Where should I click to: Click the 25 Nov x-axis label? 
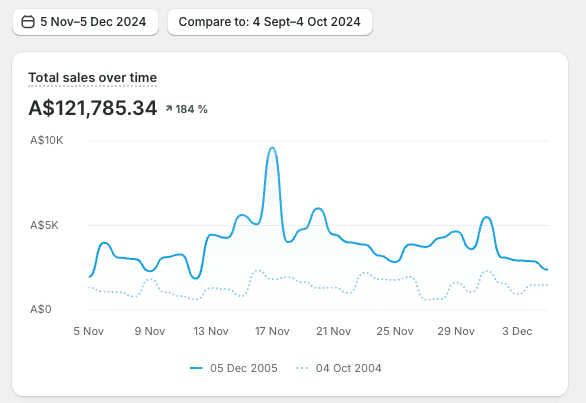(395, 331)
